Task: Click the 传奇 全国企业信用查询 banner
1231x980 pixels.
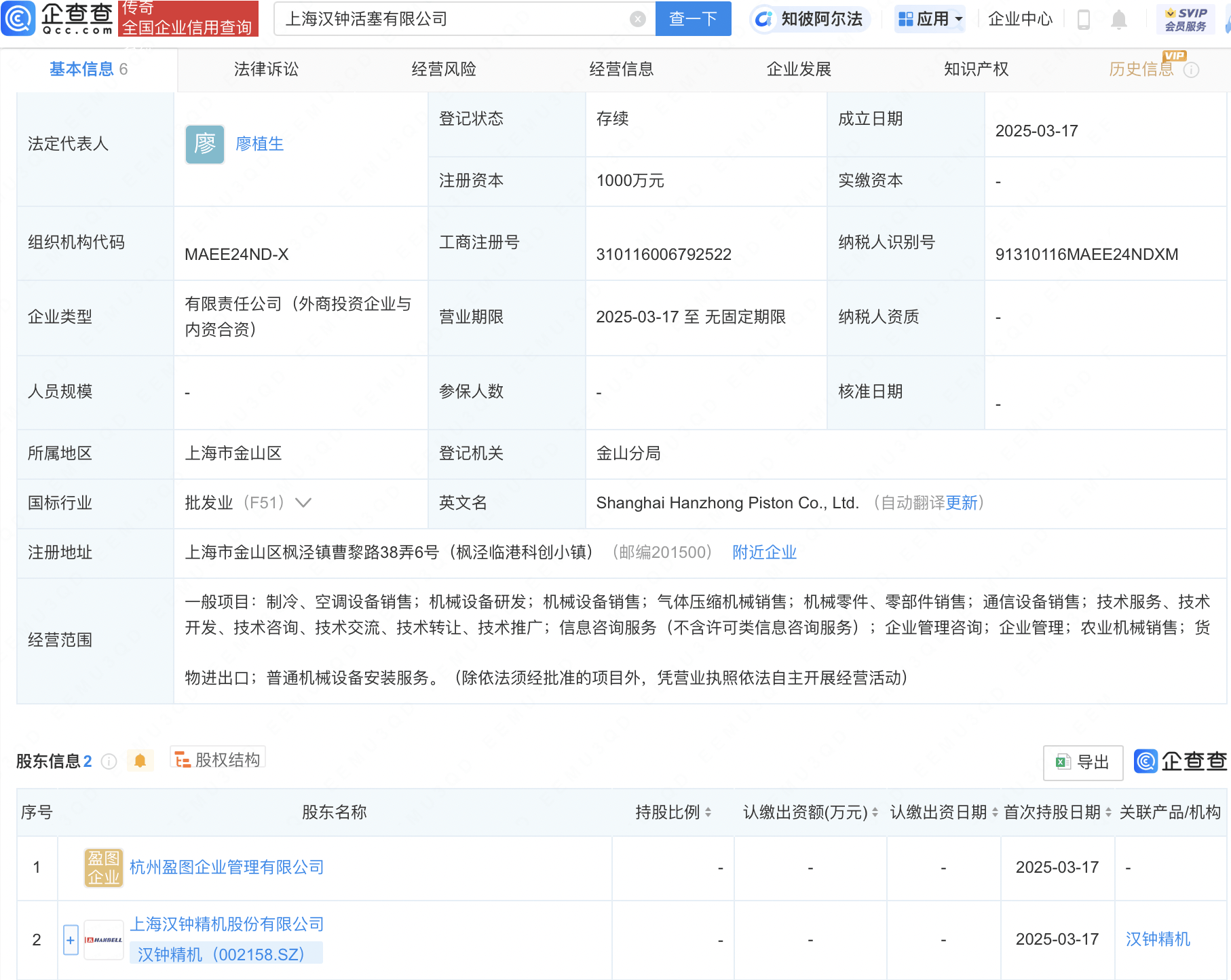Action: [188, 18]
